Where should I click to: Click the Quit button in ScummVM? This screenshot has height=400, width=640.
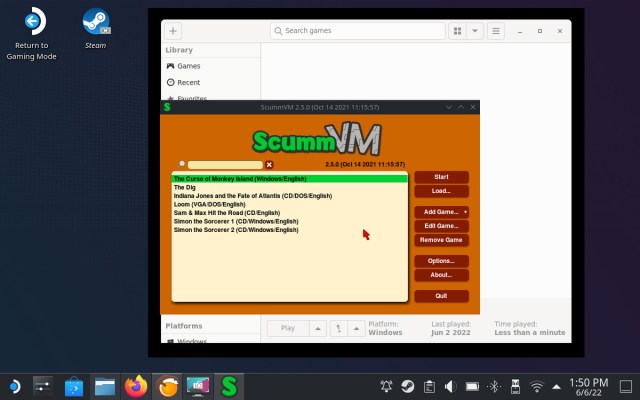(x=441, y=296)
